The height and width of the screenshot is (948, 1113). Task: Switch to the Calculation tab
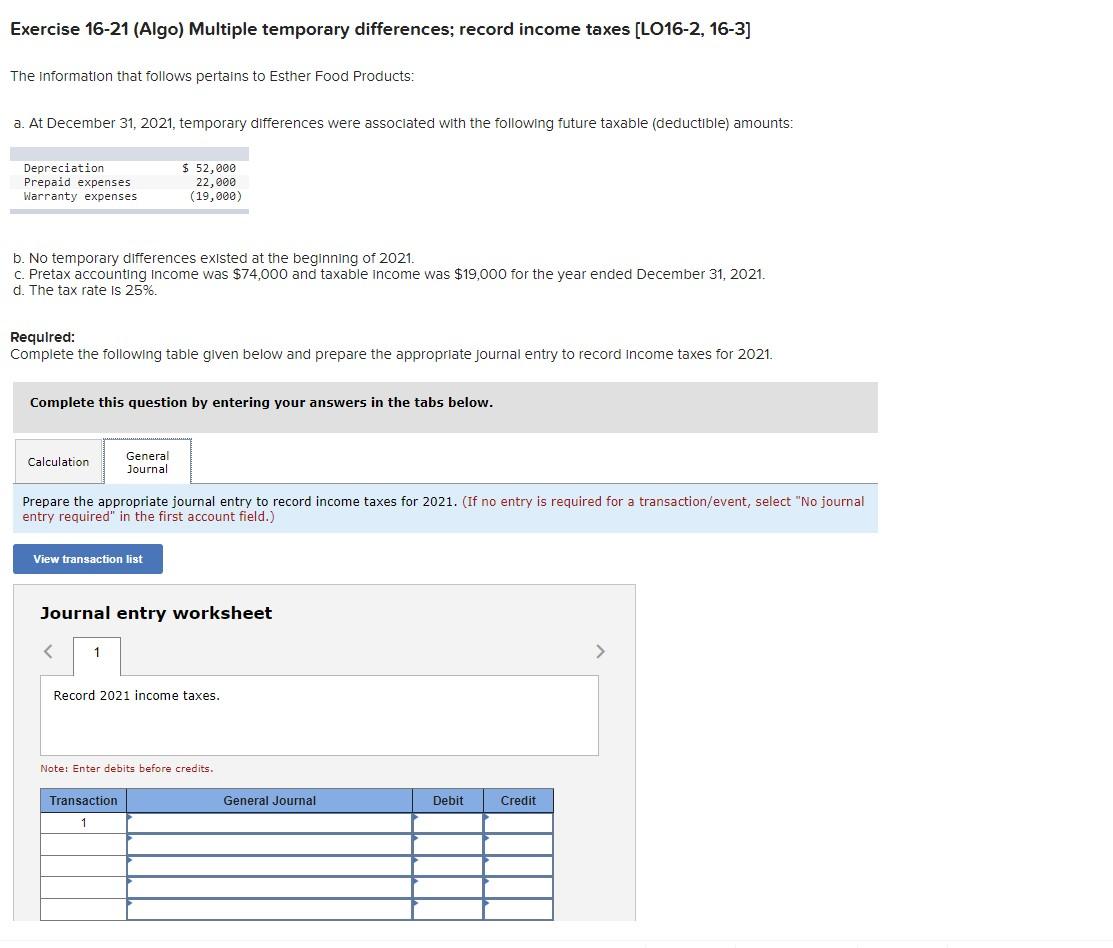pyautogui.click(x=57, y=461)
